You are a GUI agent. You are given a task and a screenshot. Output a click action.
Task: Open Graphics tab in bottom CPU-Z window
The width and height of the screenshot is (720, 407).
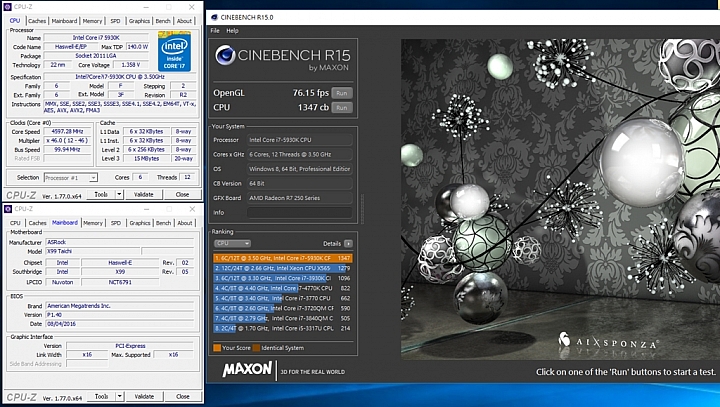tap(140, 223)
